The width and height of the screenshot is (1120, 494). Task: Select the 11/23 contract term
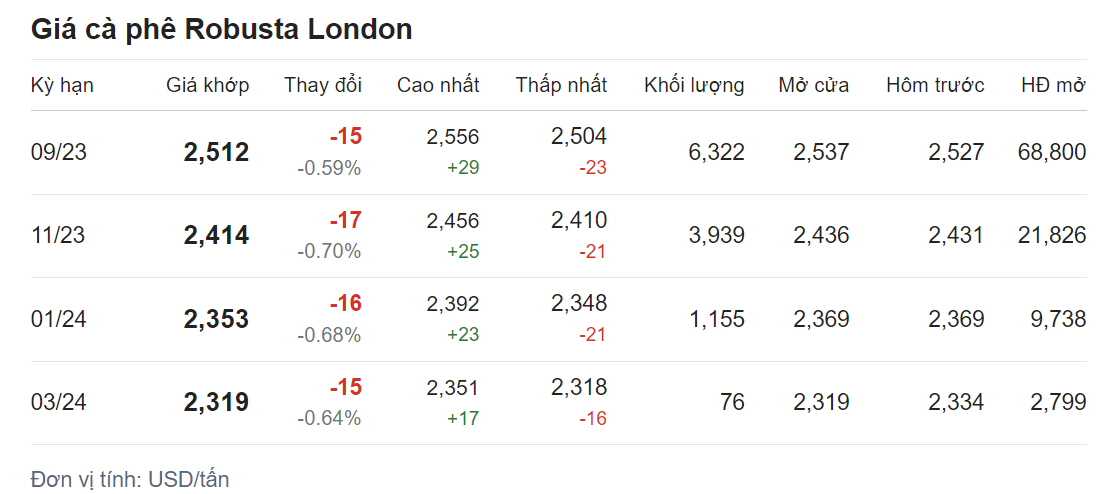tap(59, 236)
